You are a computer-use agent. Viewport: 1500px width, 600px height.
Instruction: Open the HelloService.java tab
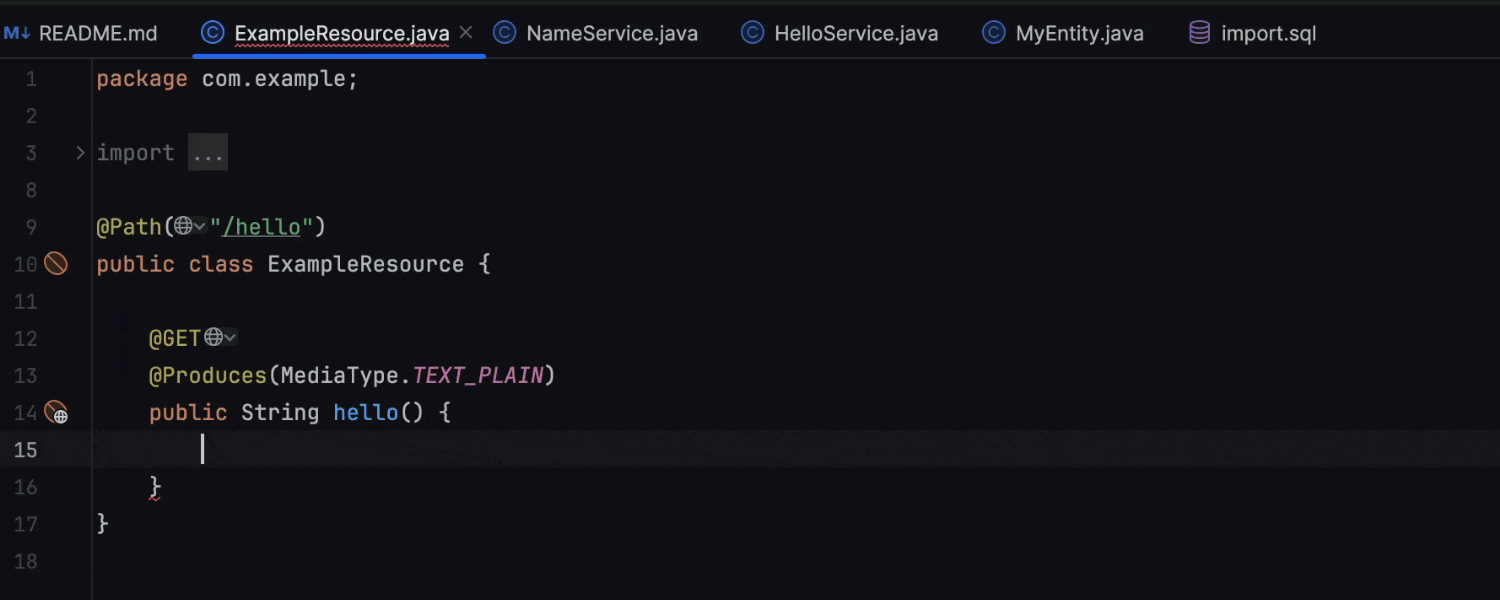click(x=855, y=33)
